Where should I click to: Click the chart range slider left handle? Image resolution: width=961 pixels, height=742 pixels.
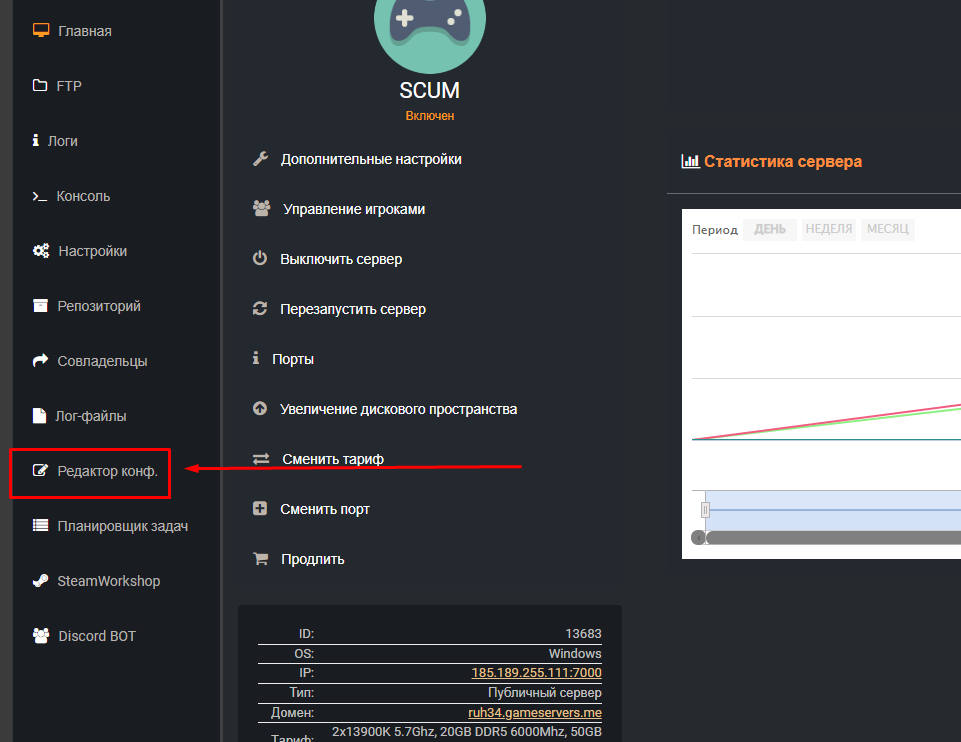pyautogui.click(x=705, y=510)
